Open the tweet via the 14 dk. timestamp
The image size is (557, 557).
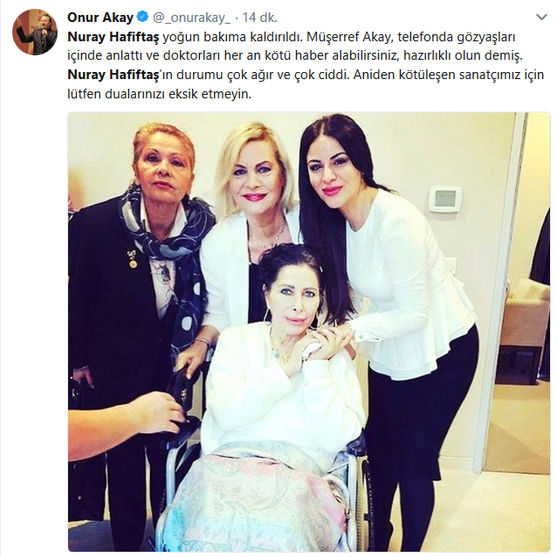tap(259, 18)
